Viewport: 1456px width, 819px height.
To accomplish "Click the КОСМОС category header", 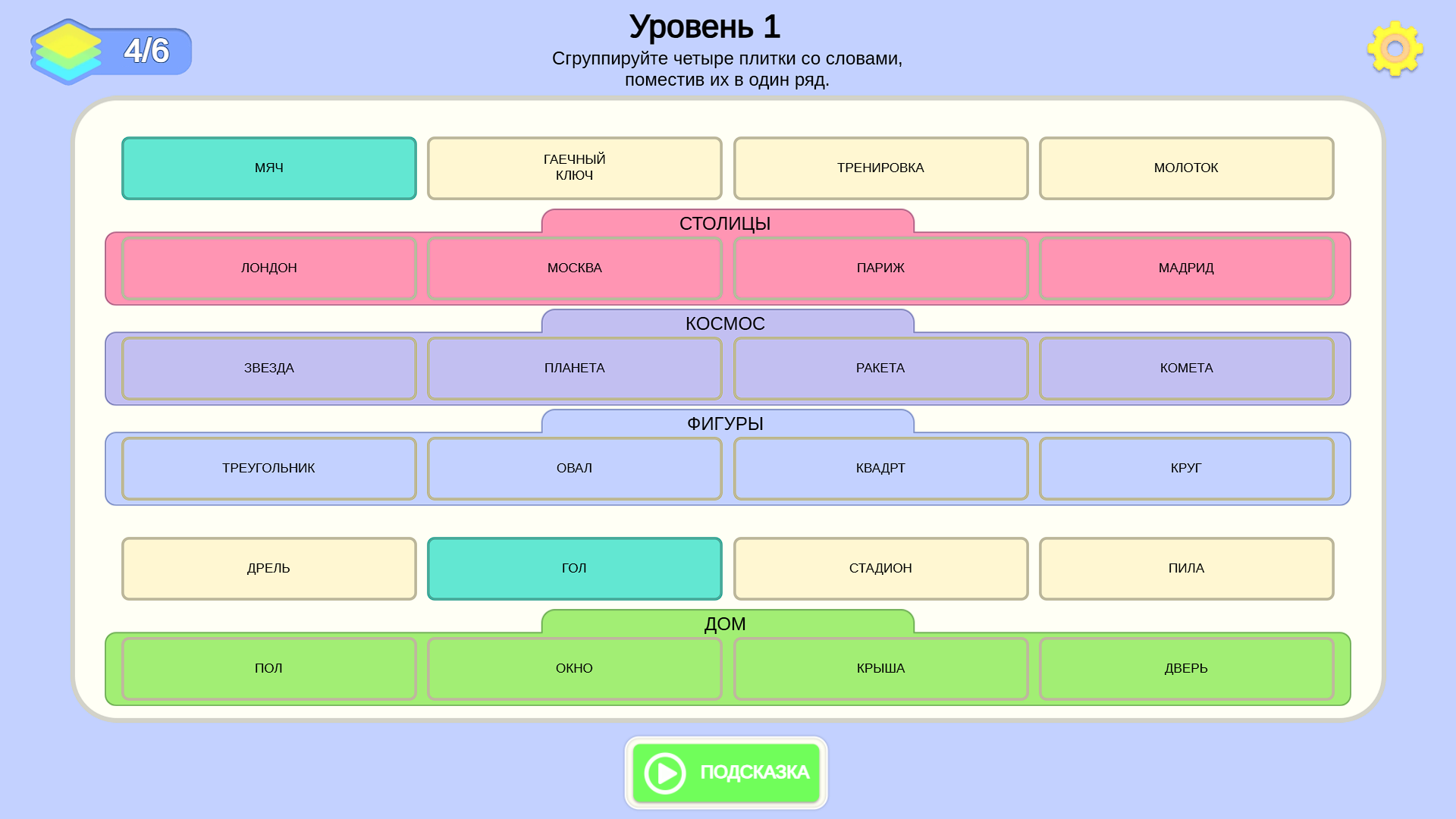I will (725, 322).
